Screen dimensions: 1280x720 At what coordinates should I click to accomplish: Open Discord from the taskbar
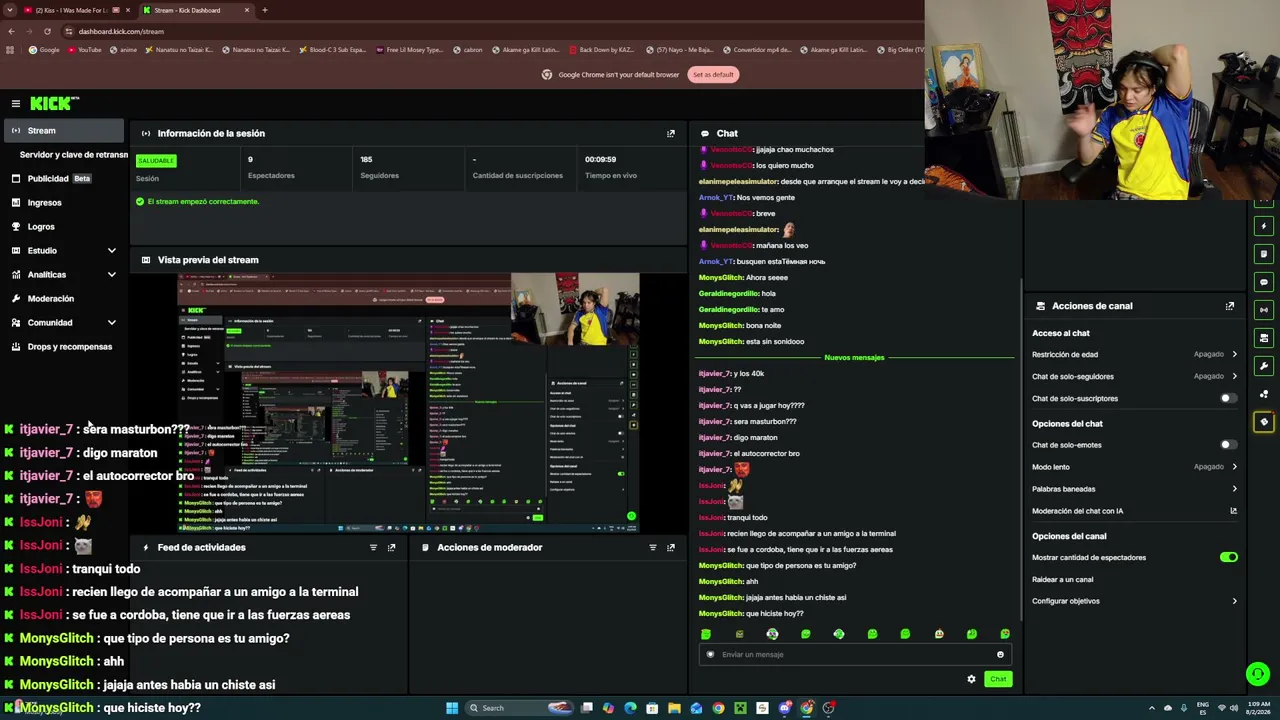tap(785, 708)
